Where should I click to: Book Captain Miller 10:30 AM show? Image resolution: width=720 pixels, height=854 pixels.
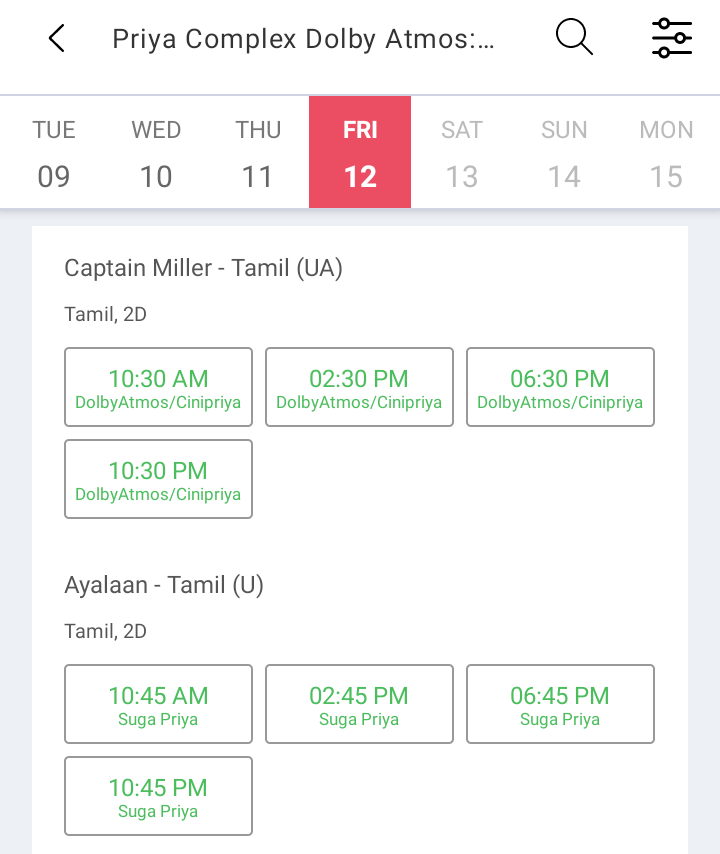tap(158, 387)
